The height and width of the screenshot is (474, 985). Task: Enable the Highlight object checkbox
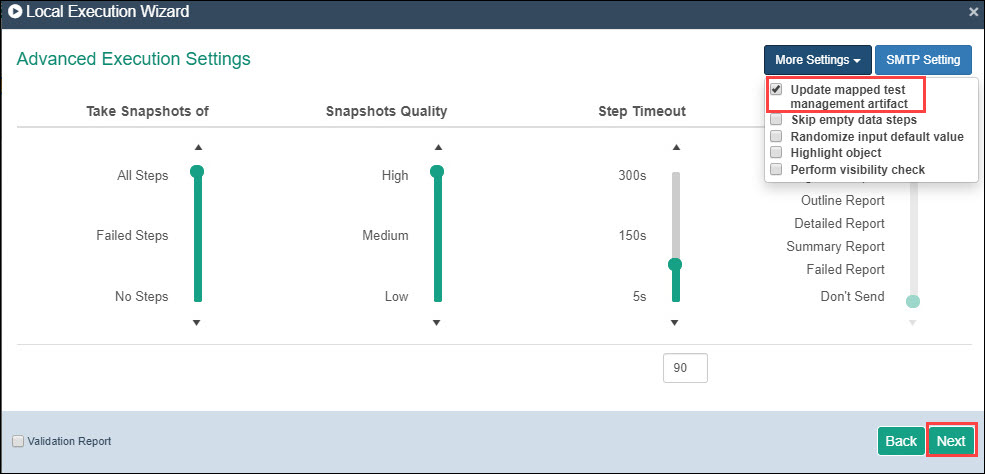pos(777,152)
